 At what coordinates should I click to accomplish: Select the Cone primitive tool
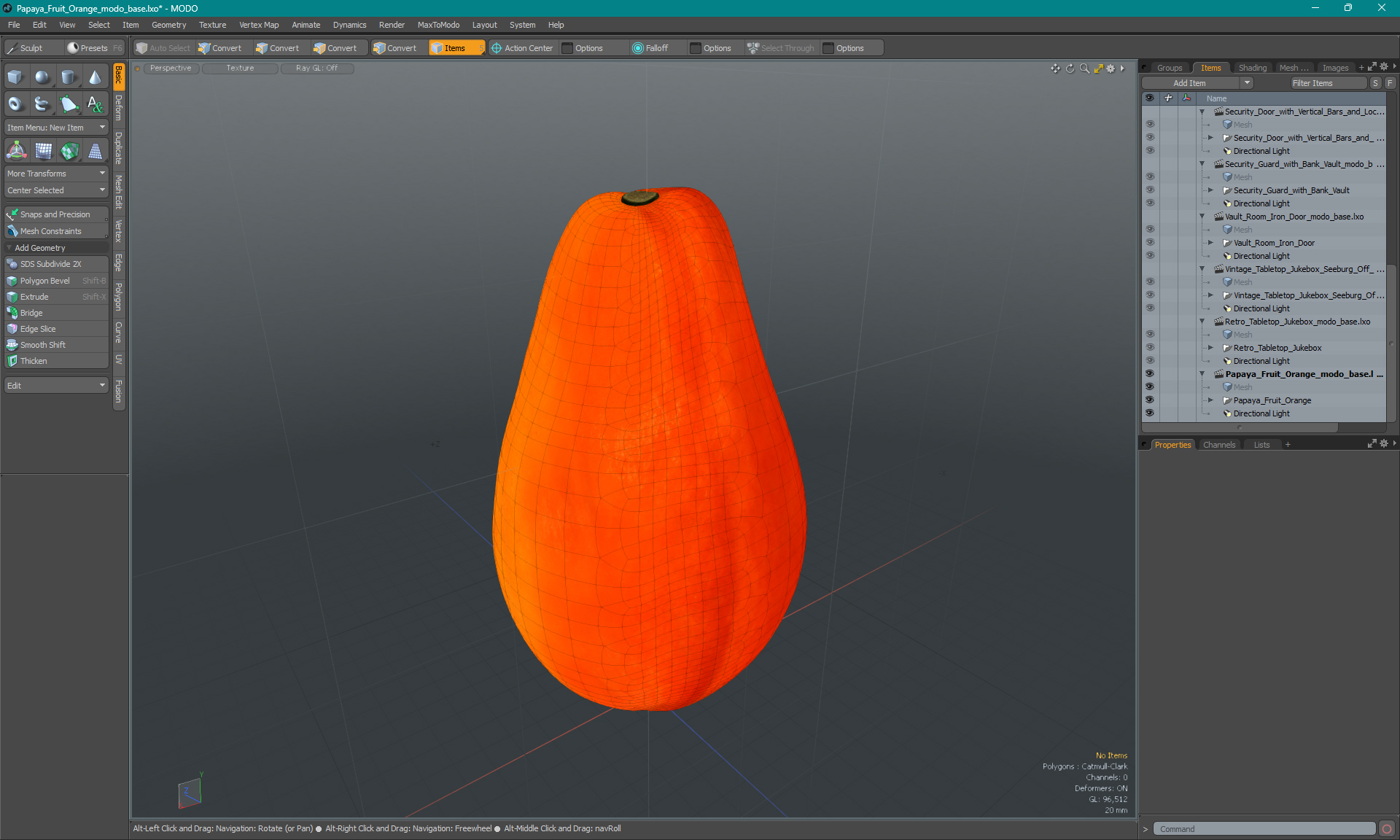coord(95,77)
